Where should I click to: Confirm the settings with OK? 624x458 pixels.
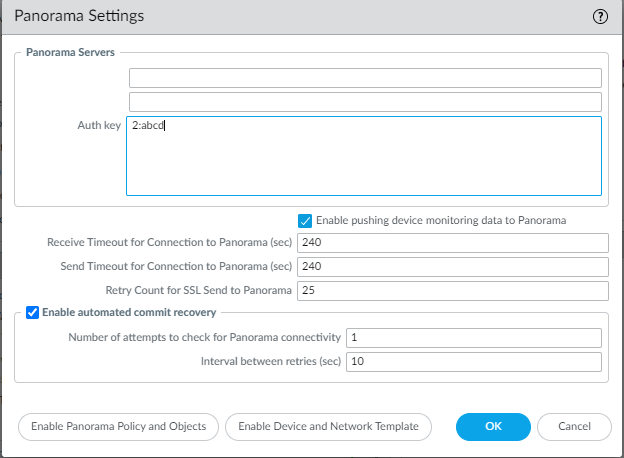pyautogui.click(x=493, y=426)
